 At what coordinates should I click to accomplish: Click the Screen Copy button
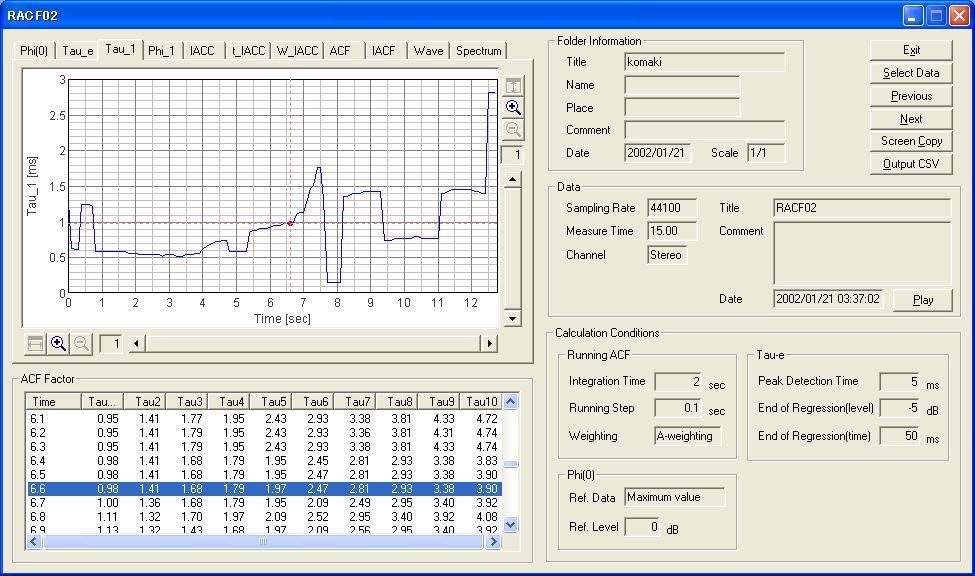point(911,141)
